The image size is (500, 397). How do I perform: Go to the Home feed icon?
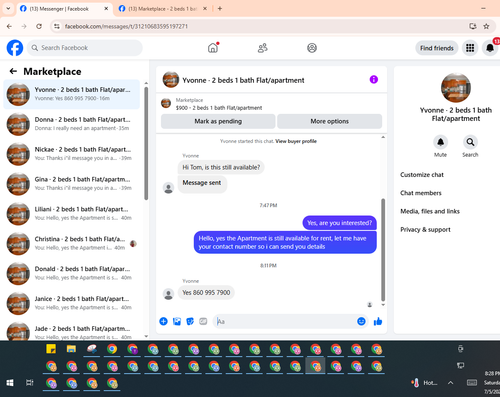coord(213,48)
